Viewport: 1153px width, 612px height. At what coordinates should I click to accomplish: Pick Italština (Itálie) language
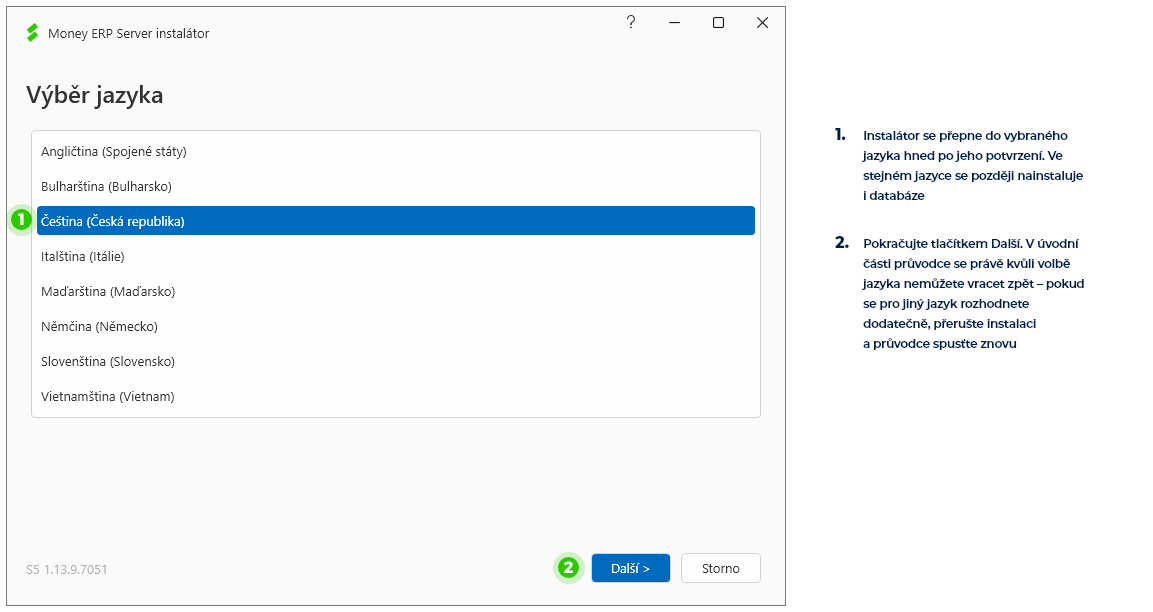tap(396, 257)
